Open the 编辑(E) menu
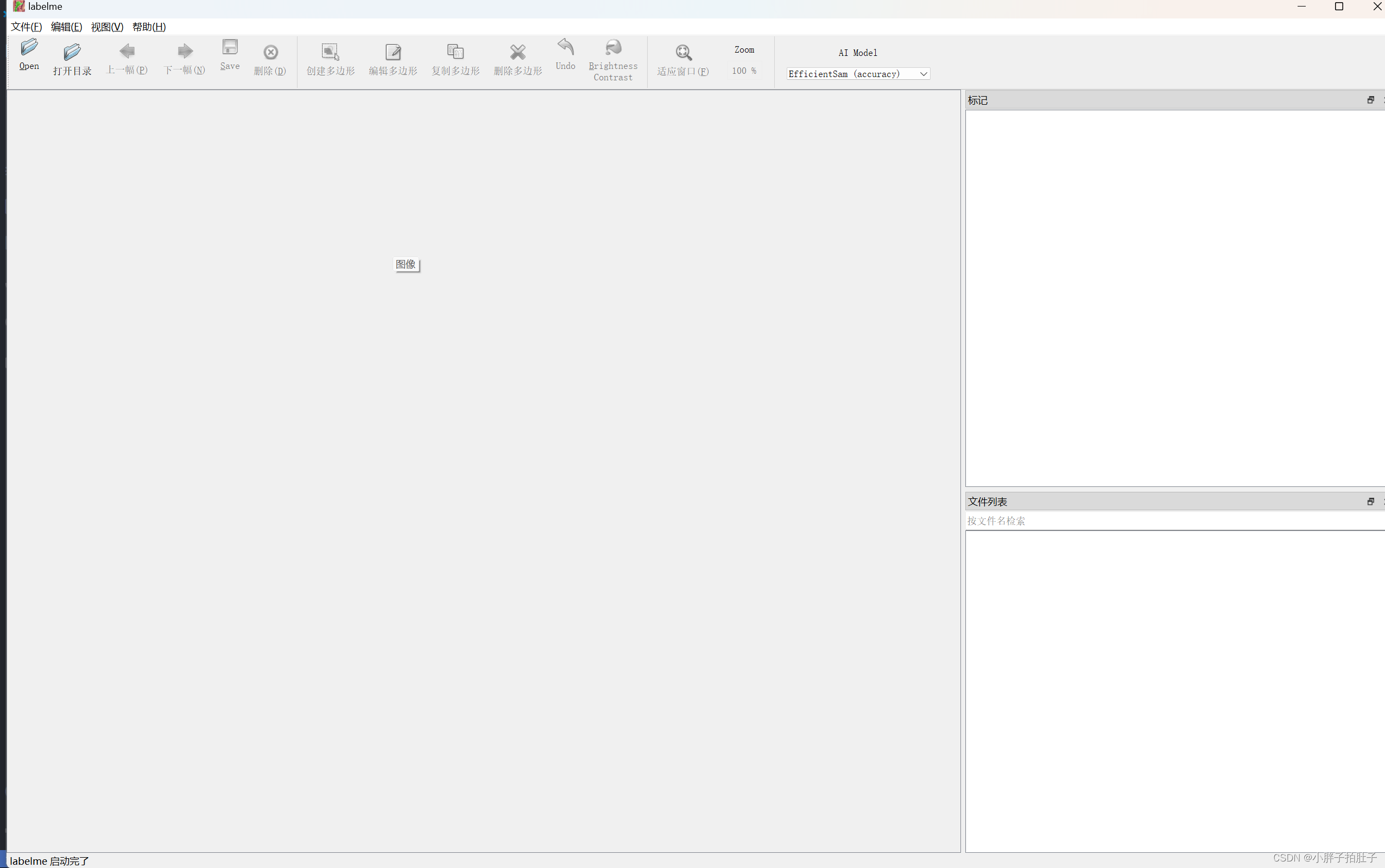1385x868 pixels. click(66, 27)
